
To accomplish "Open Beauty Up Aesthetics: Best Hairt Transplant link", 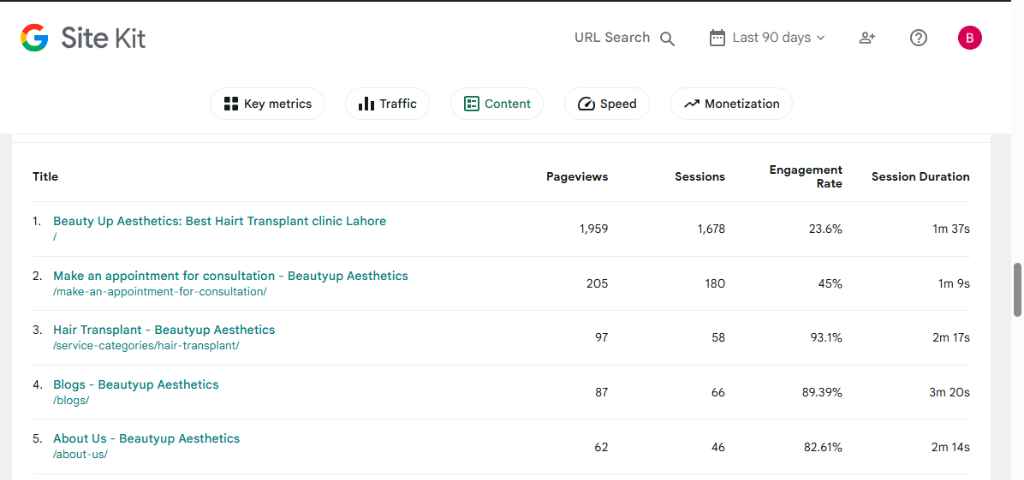I will pos(219,221).
